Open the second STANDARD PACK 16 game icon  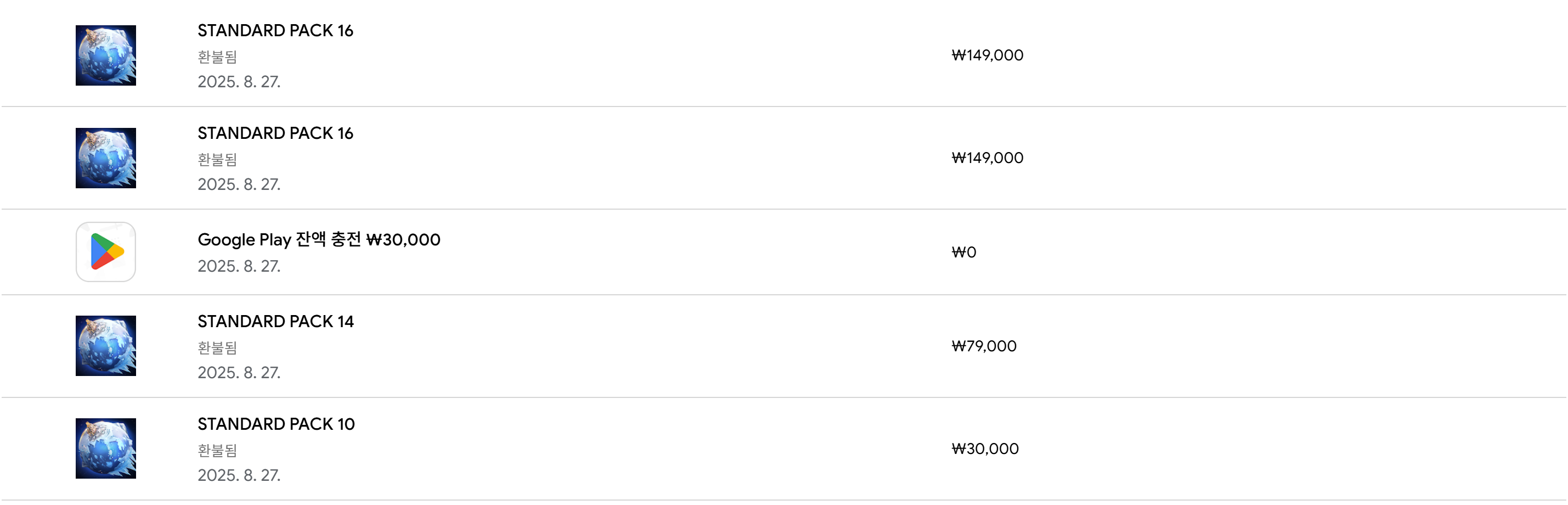coord(106,158)
